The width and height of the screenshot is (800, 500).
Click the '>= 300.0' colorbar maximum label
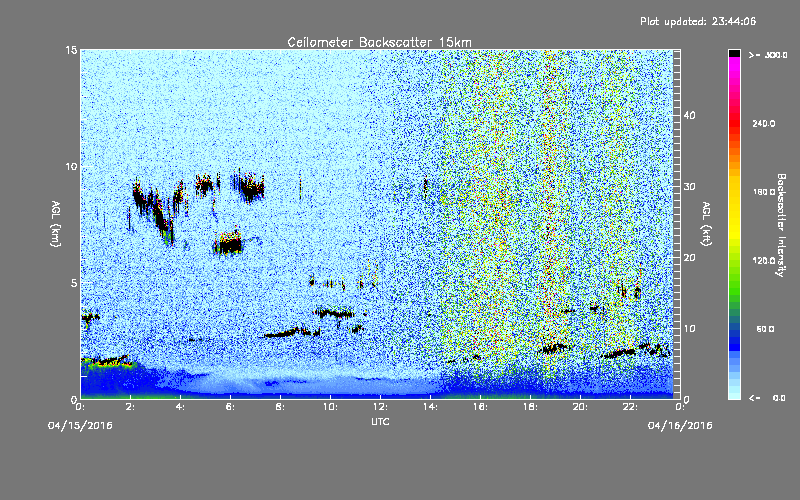(768, 55)
